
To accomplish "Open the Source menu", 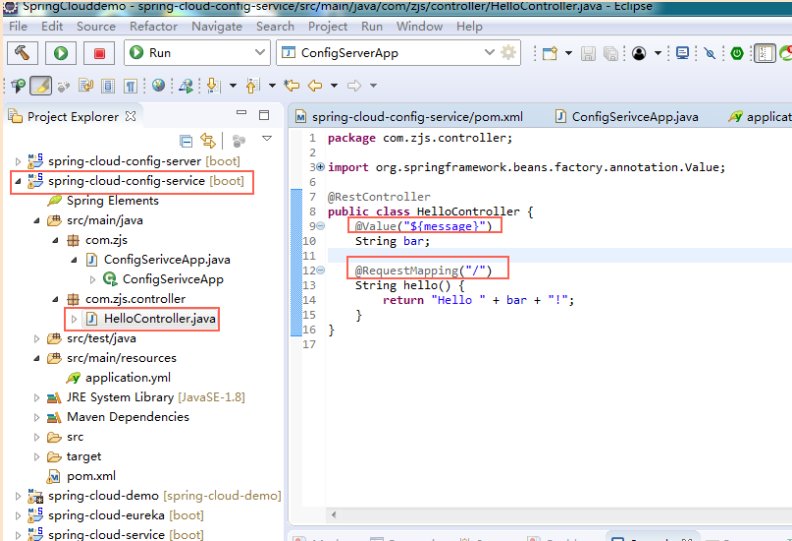I will click(x=96, y=26).
